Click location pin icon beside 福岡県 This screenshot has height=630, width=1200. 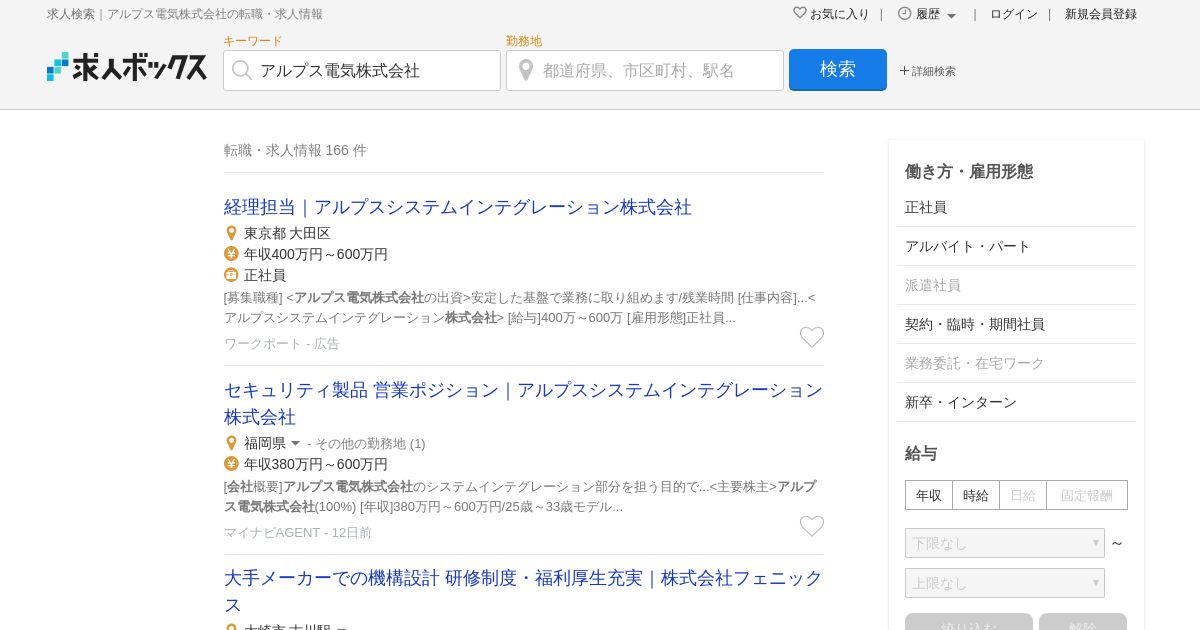231,443
